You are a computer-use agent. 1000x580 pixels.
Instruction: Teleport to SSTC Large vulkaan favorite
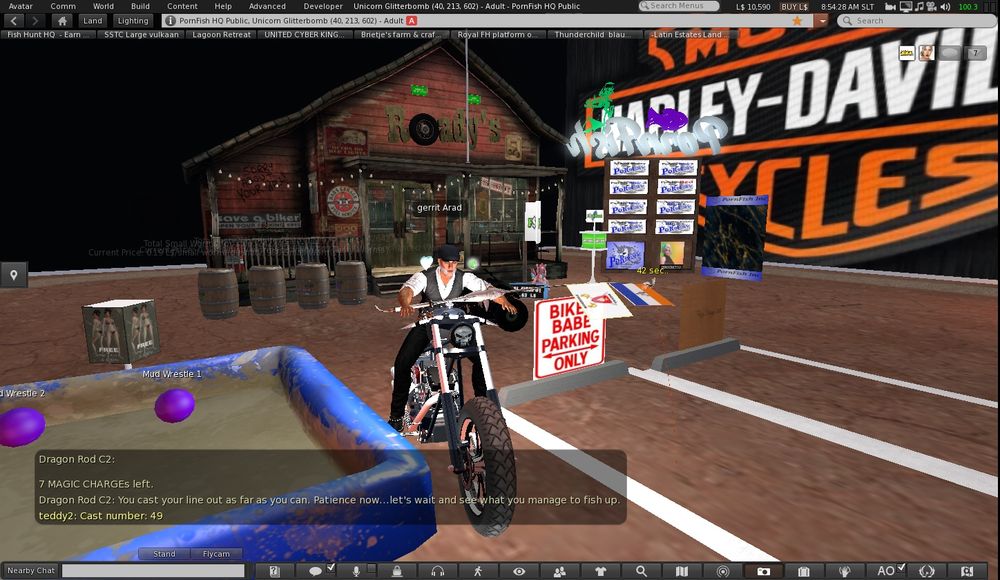[142, 34]
